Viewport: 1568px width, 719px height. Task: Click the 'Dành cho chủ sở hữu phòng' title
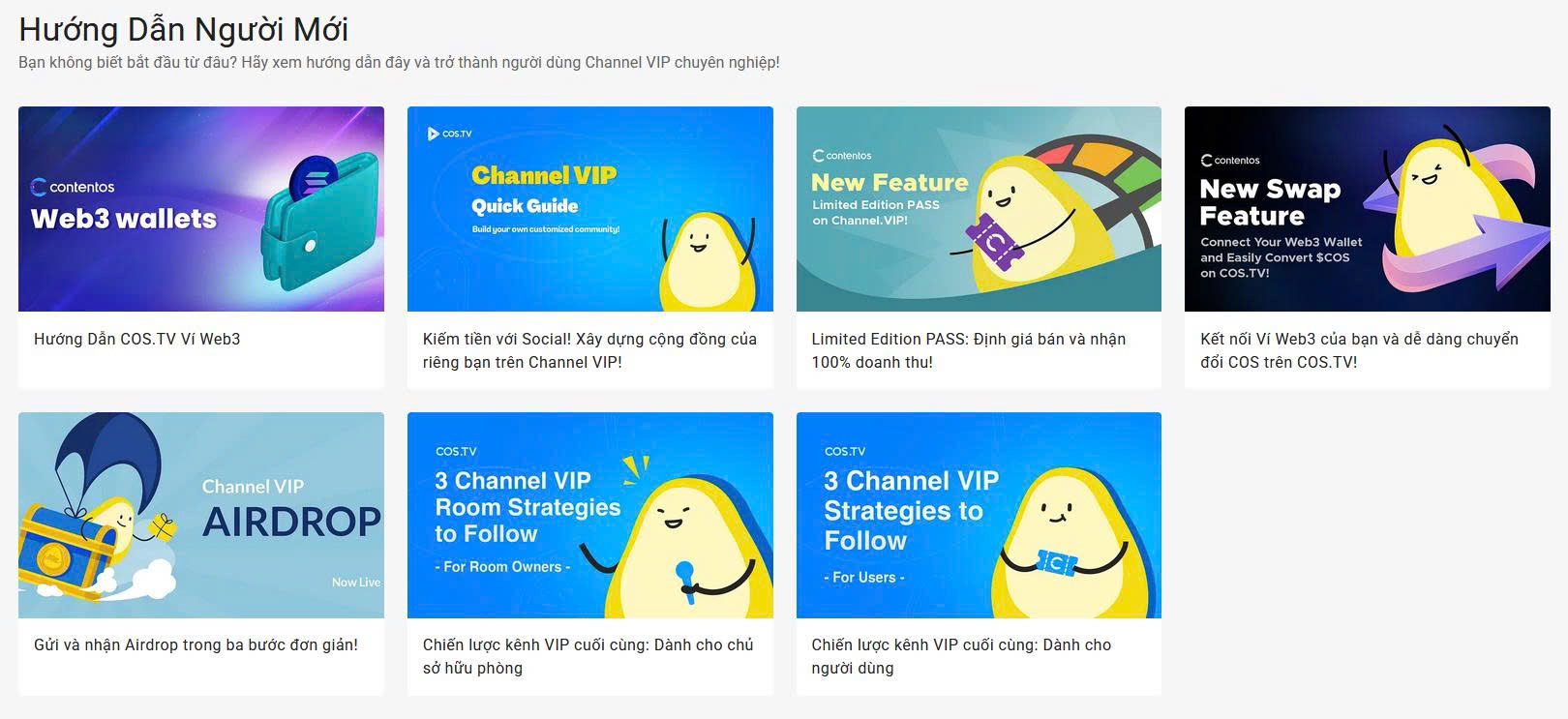pyautogui.click(x=588, y=656)
